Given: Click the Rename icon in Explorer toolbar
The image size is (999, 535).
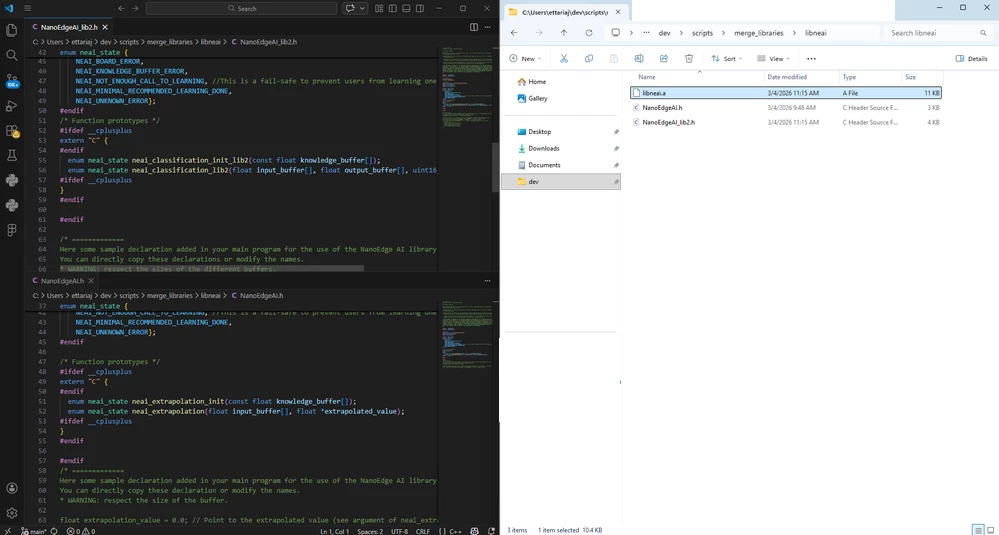Looking at the screenshot, I should (x=639, y=59).
